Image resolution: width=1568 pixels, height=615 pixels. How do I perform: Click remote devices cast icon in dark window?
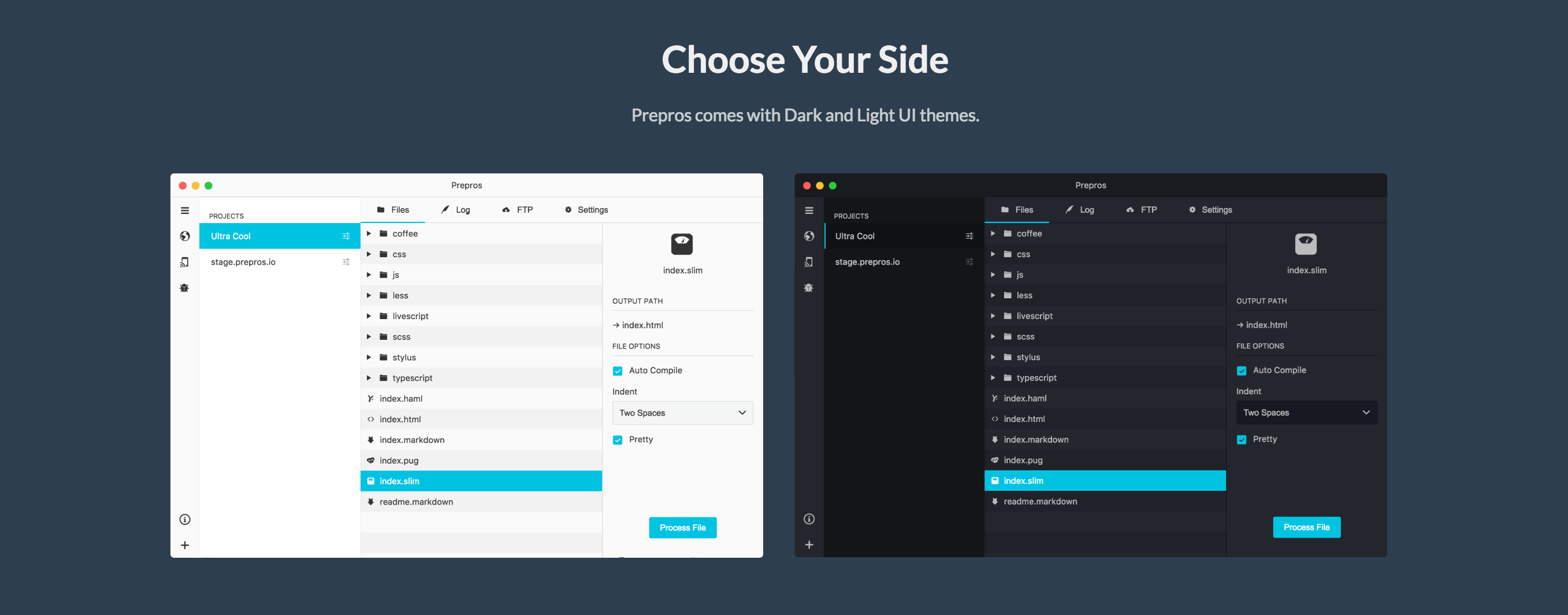tap(809, 262)
